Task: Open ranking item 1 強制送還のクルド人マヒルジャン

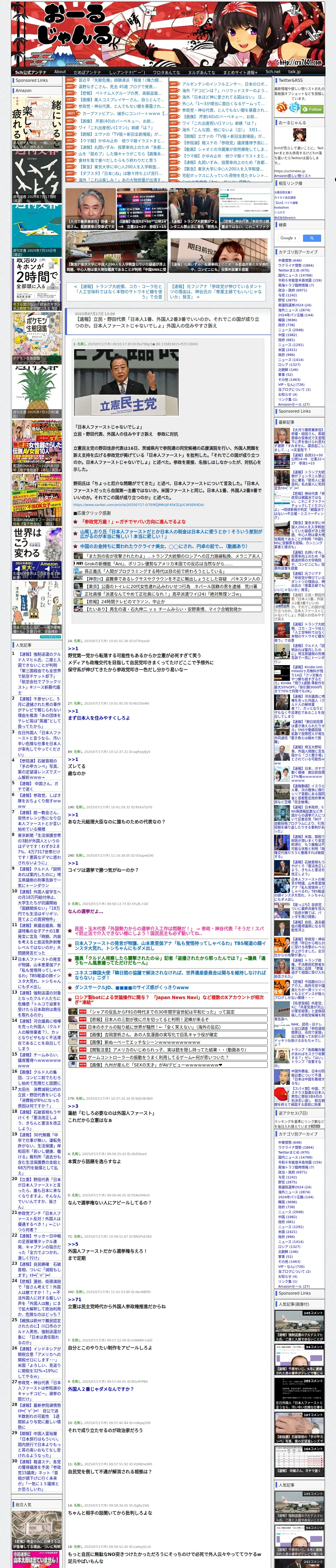Action: (x=39, y=673)
